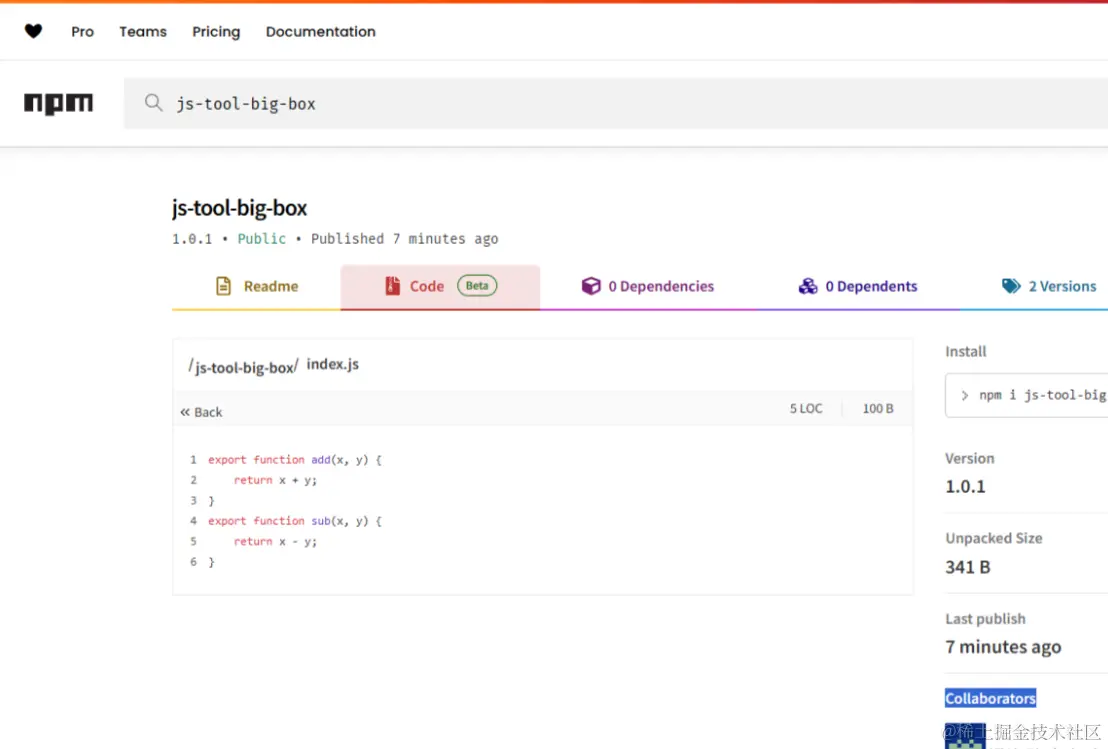Open the 0 Dependencies tab
The height and width of the screenshot is (749, 1108).
[647, 286]
